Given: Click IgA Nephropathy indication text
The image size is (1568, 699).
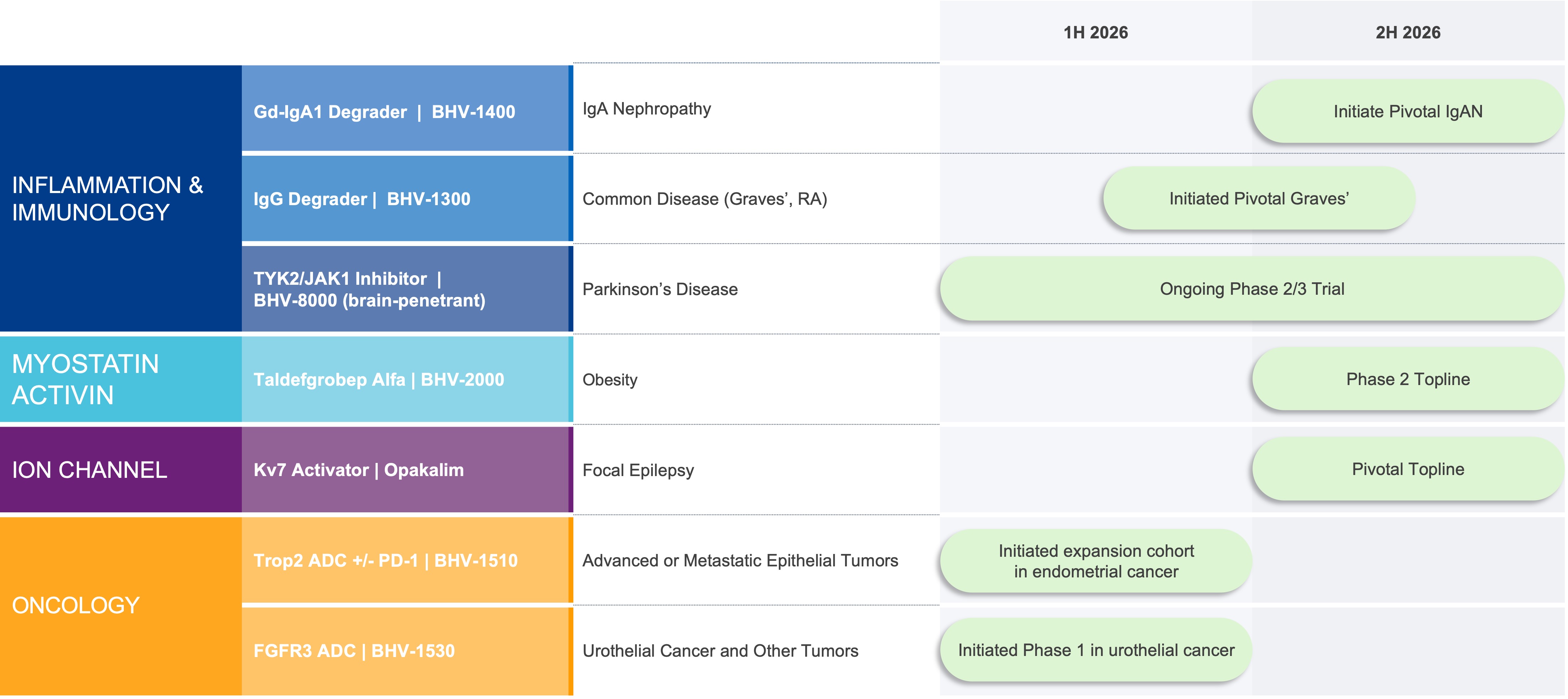Looking at the screenshot, I should (647, 109).
